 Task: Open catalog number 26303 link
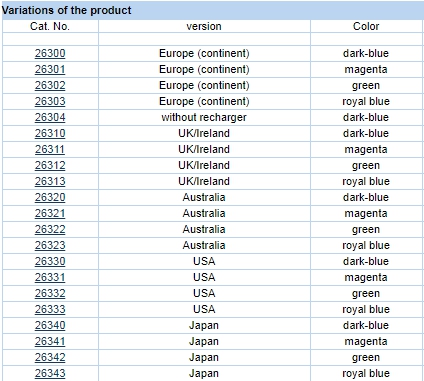click(x=50, y=101)
